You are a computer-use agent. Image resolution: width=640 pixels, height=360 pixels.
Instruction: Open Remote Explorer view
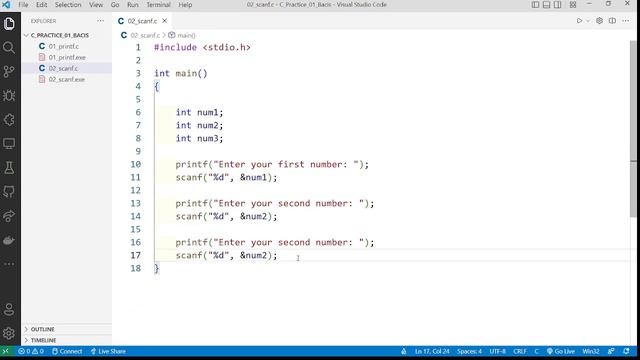click(9, 144)
